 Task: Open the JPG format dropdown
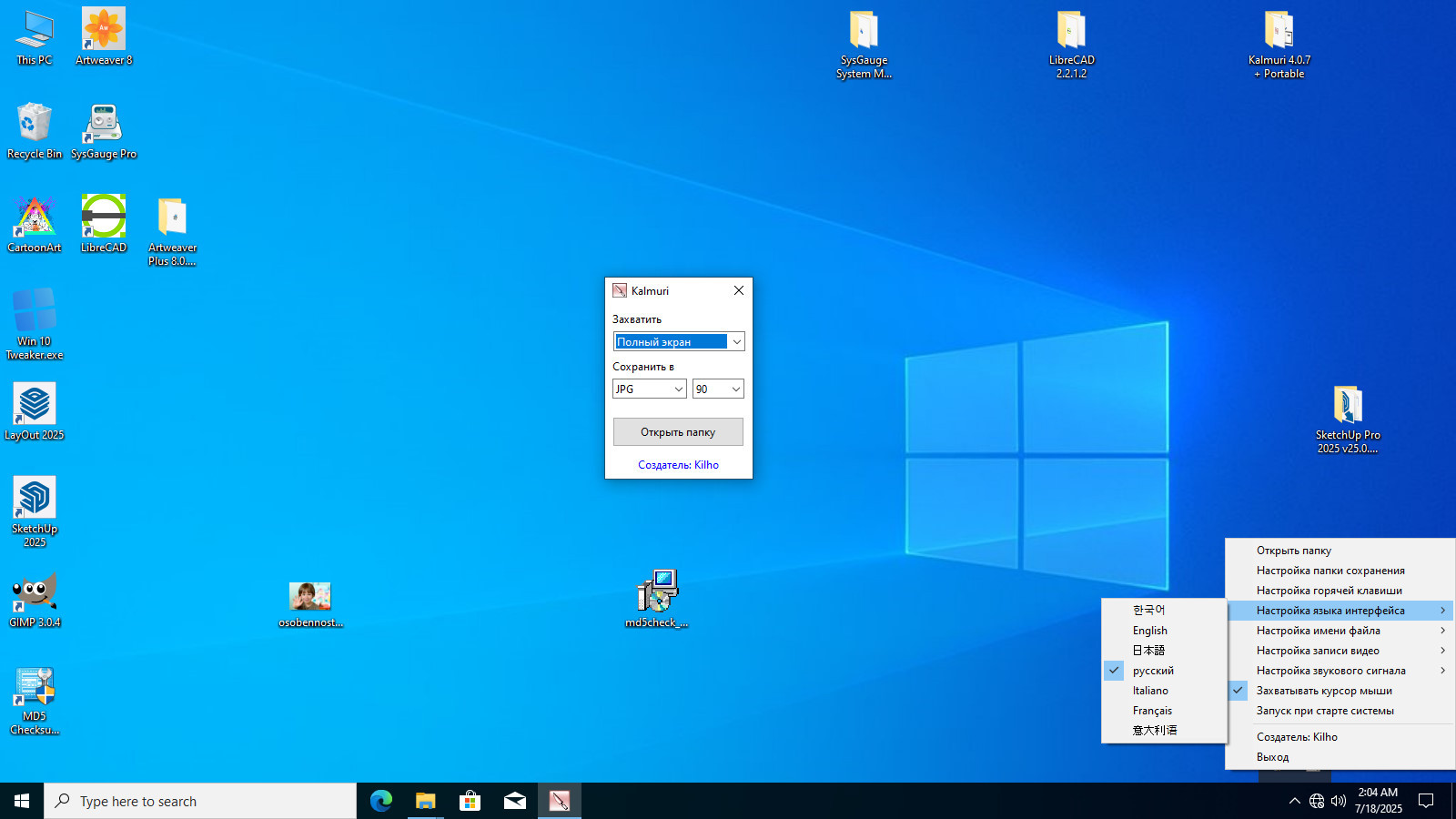650,389
